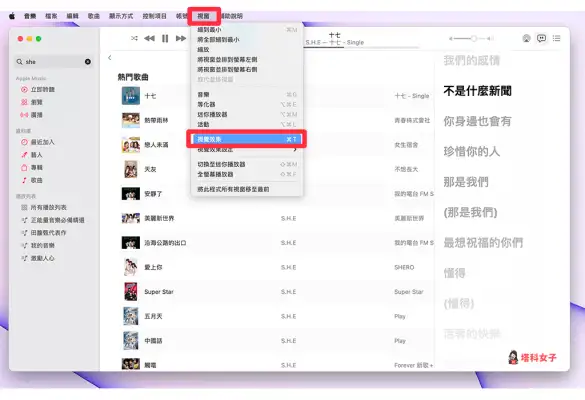Choose 縮放 (Zoom) menu item

247,50
